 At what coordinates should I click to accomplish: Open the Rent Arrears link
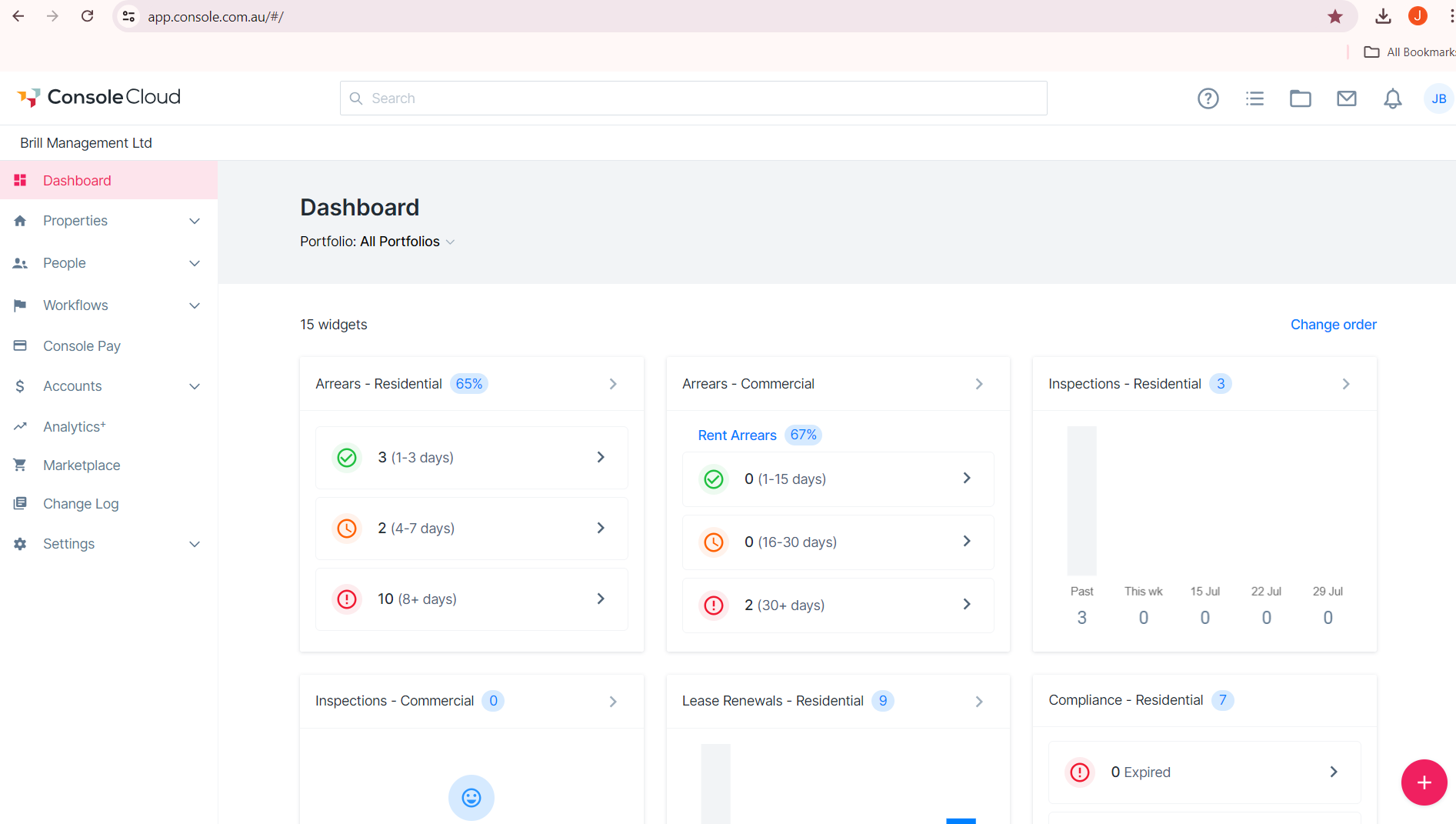[x=737, y=435]
